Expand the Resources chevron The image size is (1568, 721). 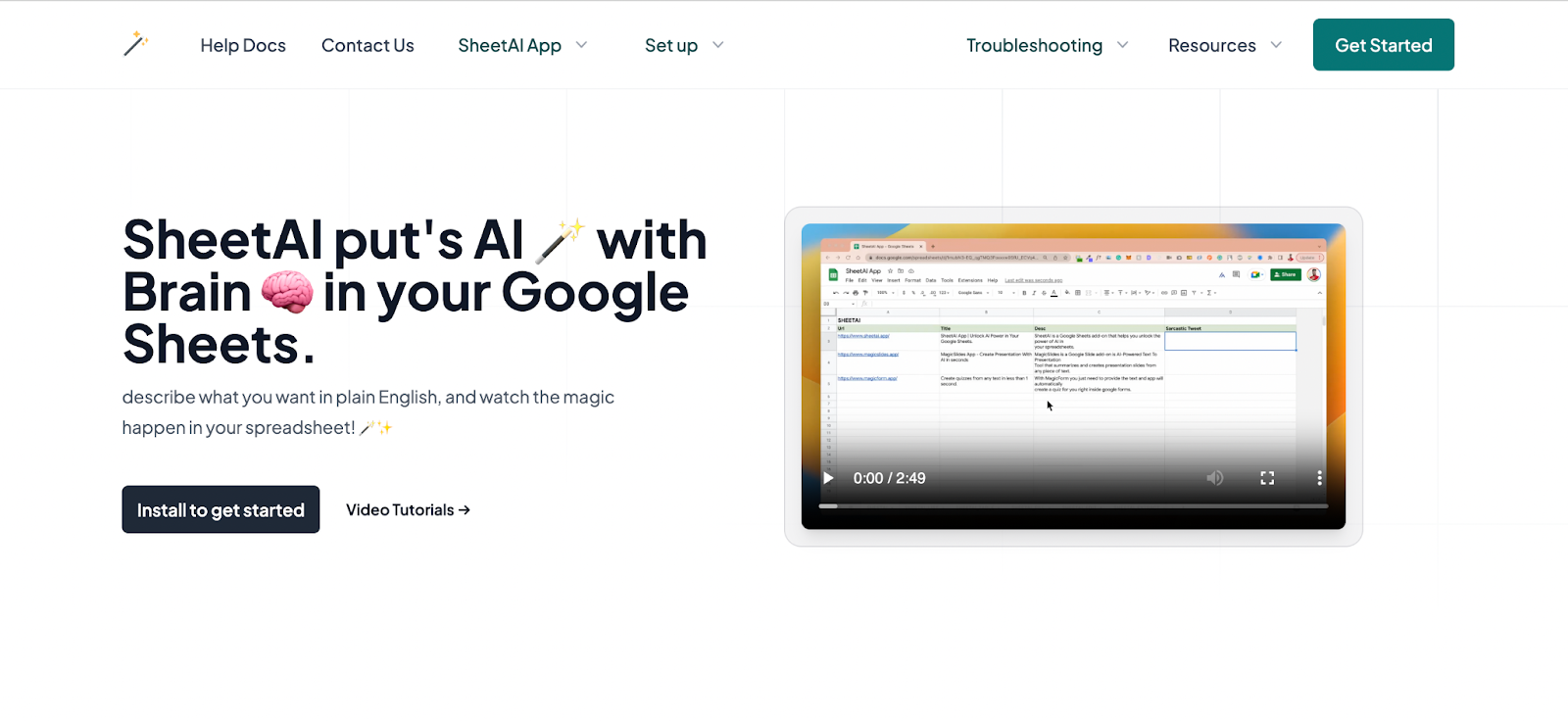[1276, 45]
